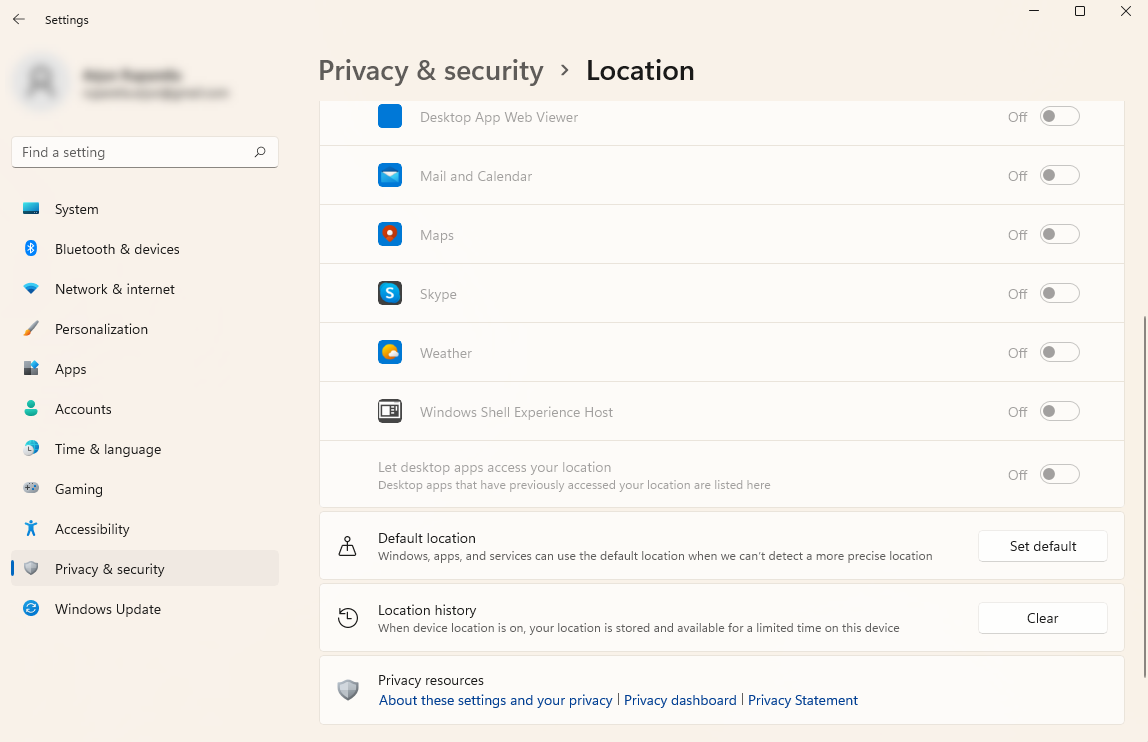Click the Mail and Calendar icon

pos(390,176)
